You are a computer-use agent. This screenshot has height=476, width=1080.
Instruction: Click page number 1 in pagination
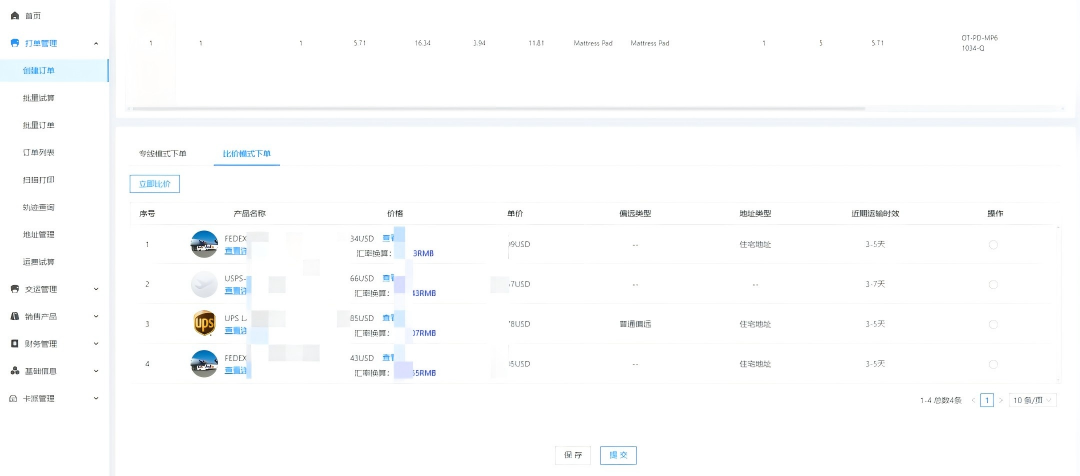tap(987, 400)
